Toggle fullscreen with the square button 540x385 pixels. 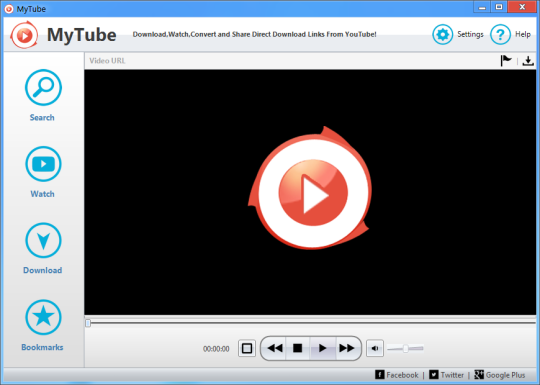(x=247, y=348)
